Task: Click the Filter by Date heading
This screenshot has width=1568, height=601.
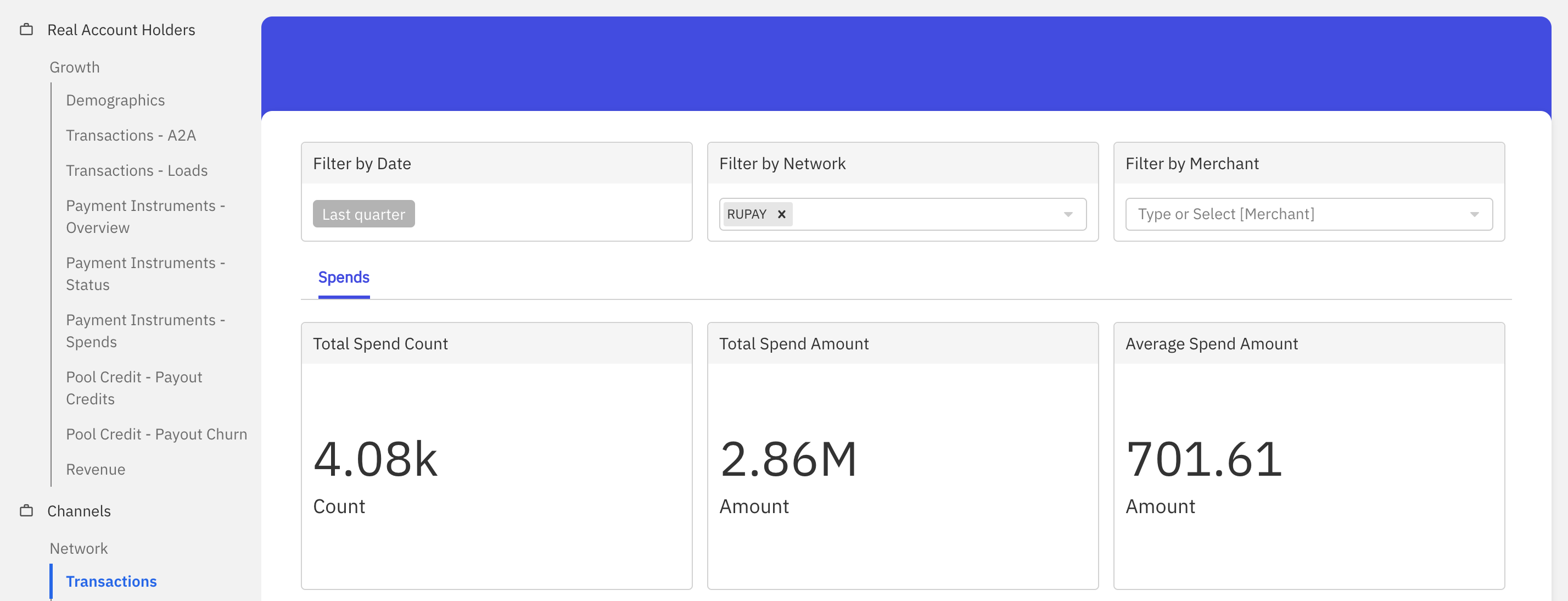Action: (x=362, y=164)
